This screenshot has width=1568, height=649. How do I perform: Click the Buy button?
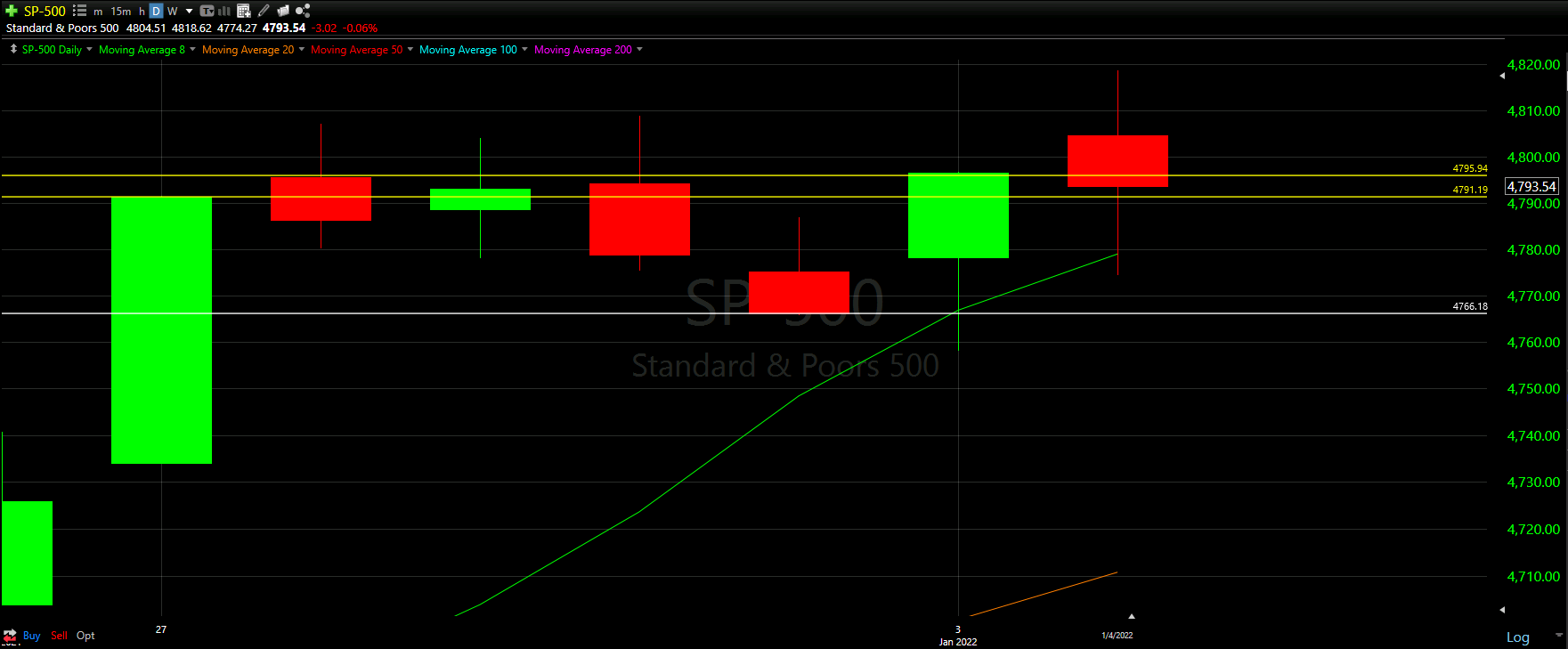coord(31,636)
